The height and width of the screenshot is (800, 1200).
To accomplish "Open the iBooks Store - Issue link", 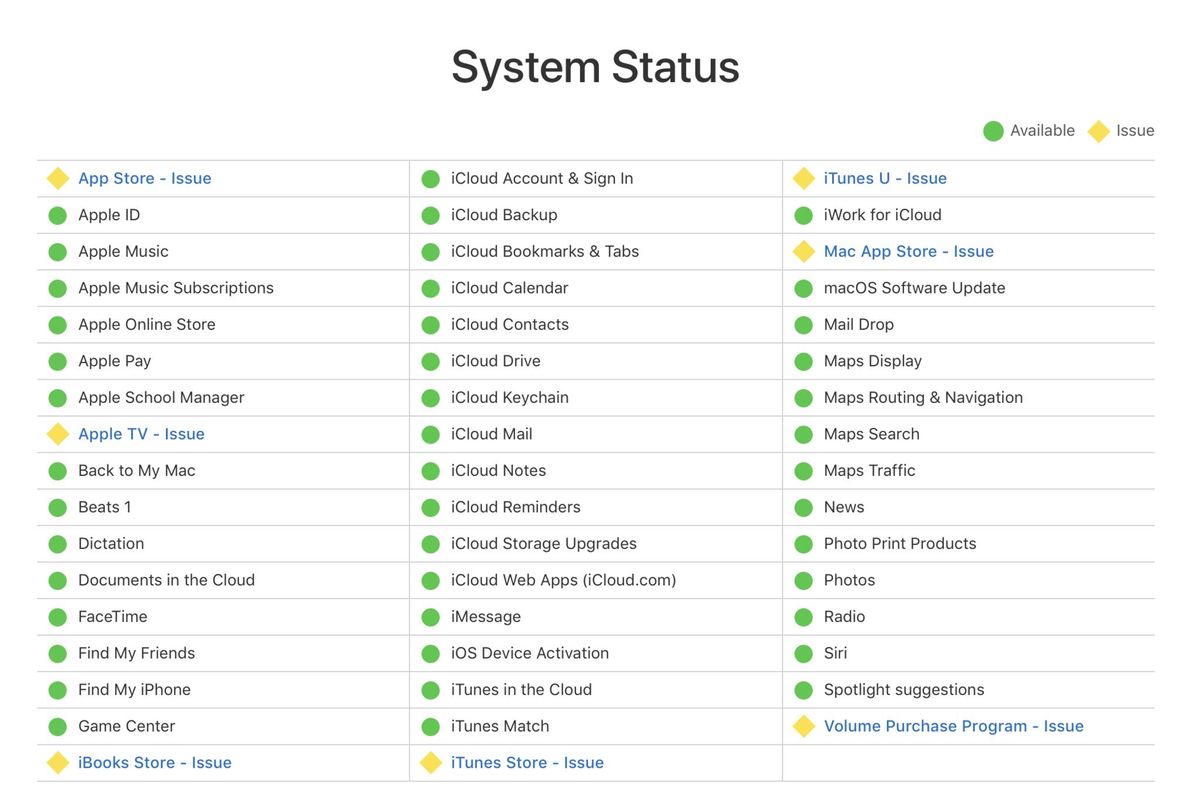I will coord(155,762).
